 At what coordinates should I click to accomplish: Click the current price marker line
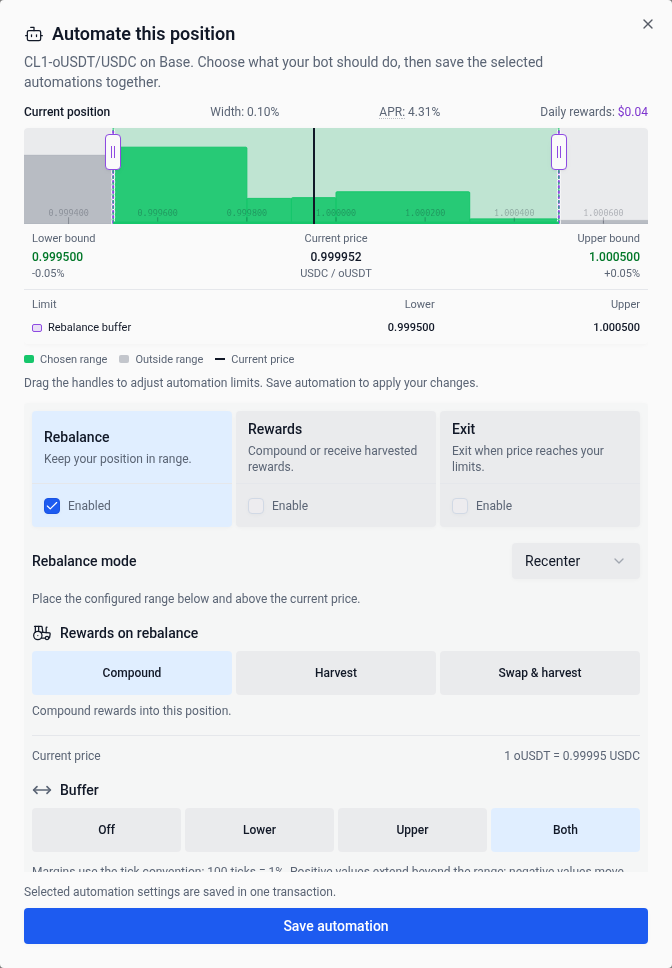(314, 176)
